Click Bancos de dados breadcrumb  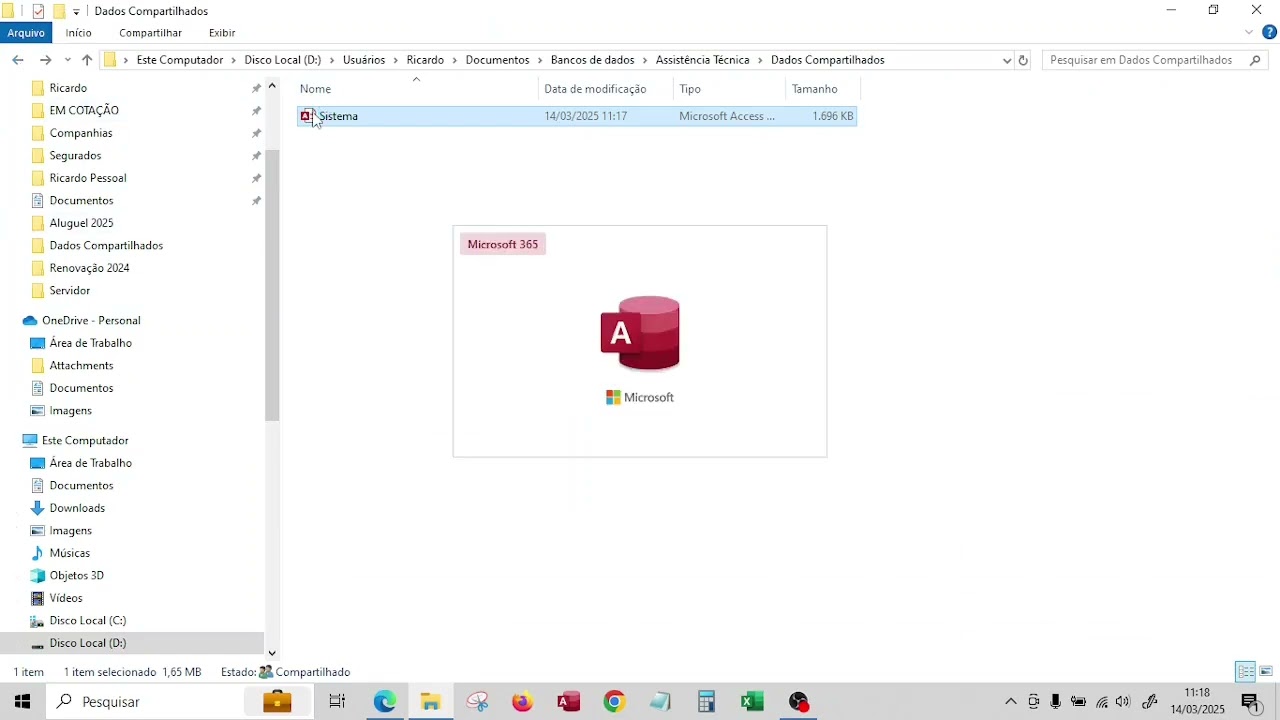point(592,60)
